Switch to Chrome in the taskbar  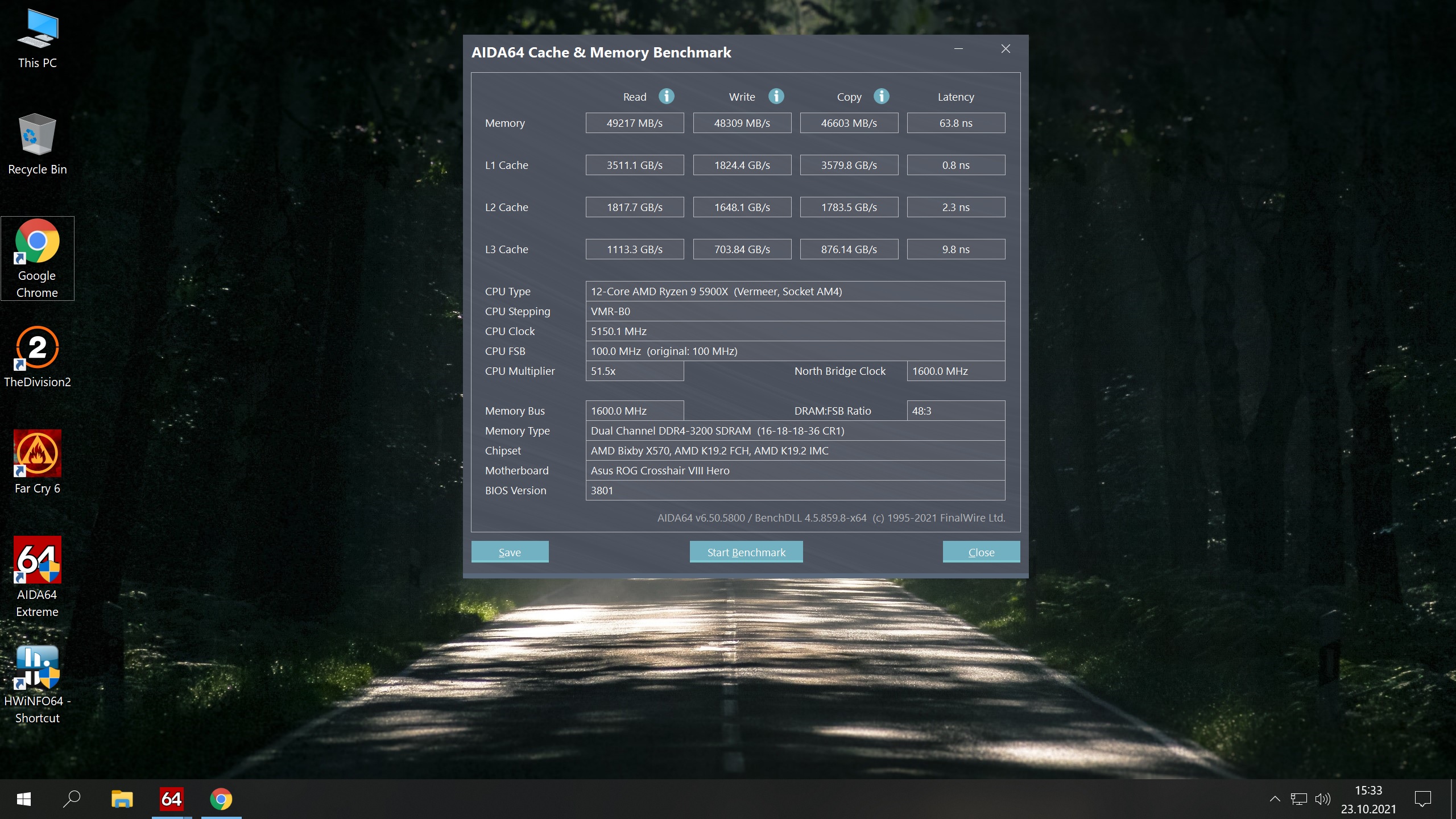[221, 799]
